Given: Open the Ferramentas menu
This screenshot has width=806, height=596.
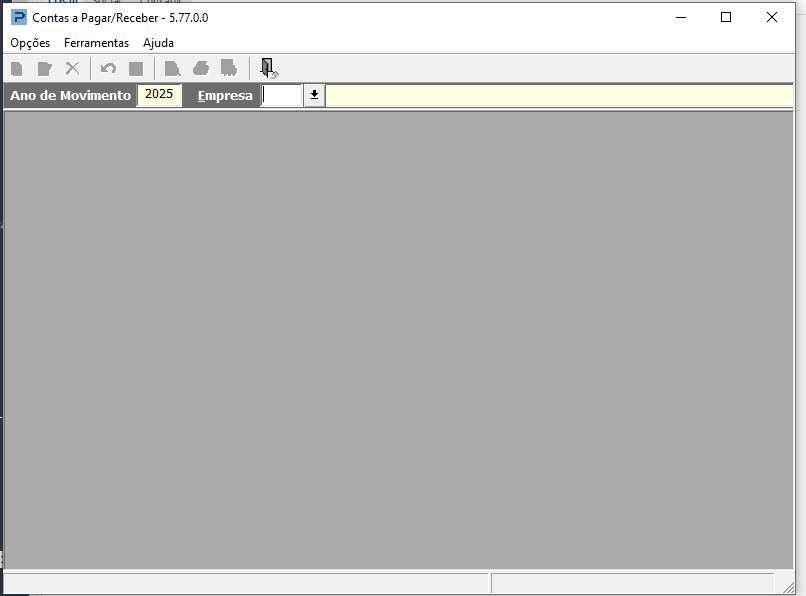Looking at the screenshot, I should [x=97, y=43].
